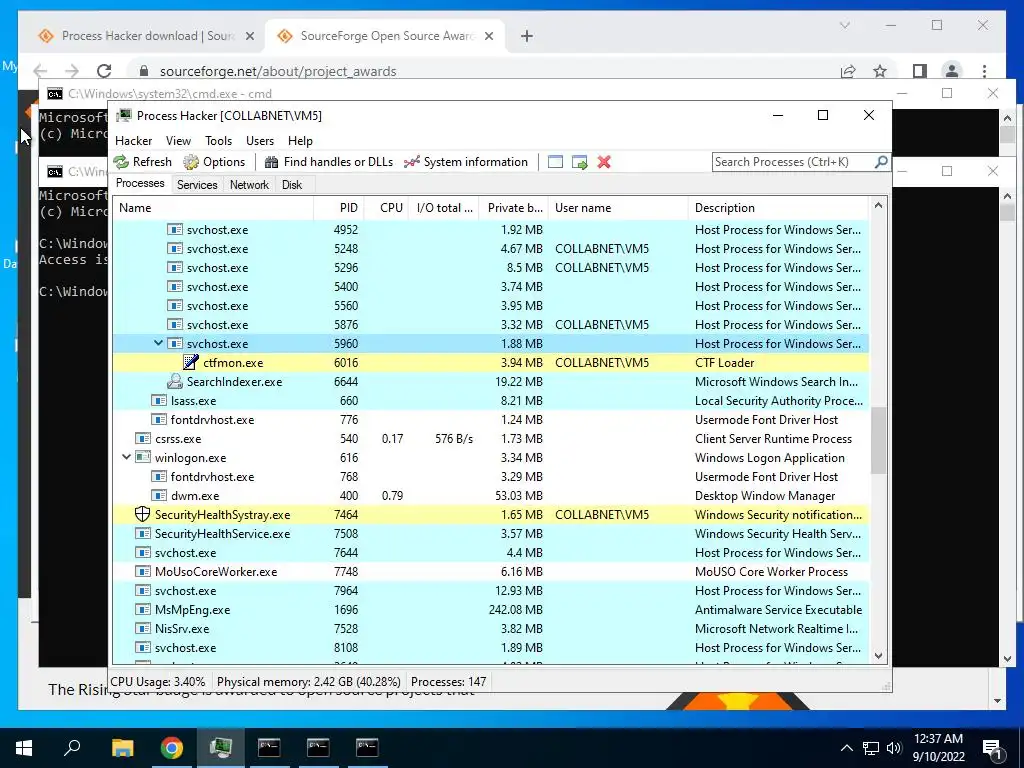The height and width of the screenshot is (768, 1024).
Task: Select fontdrvhost.exe with PID 776
Action: [x=491, y=420]
